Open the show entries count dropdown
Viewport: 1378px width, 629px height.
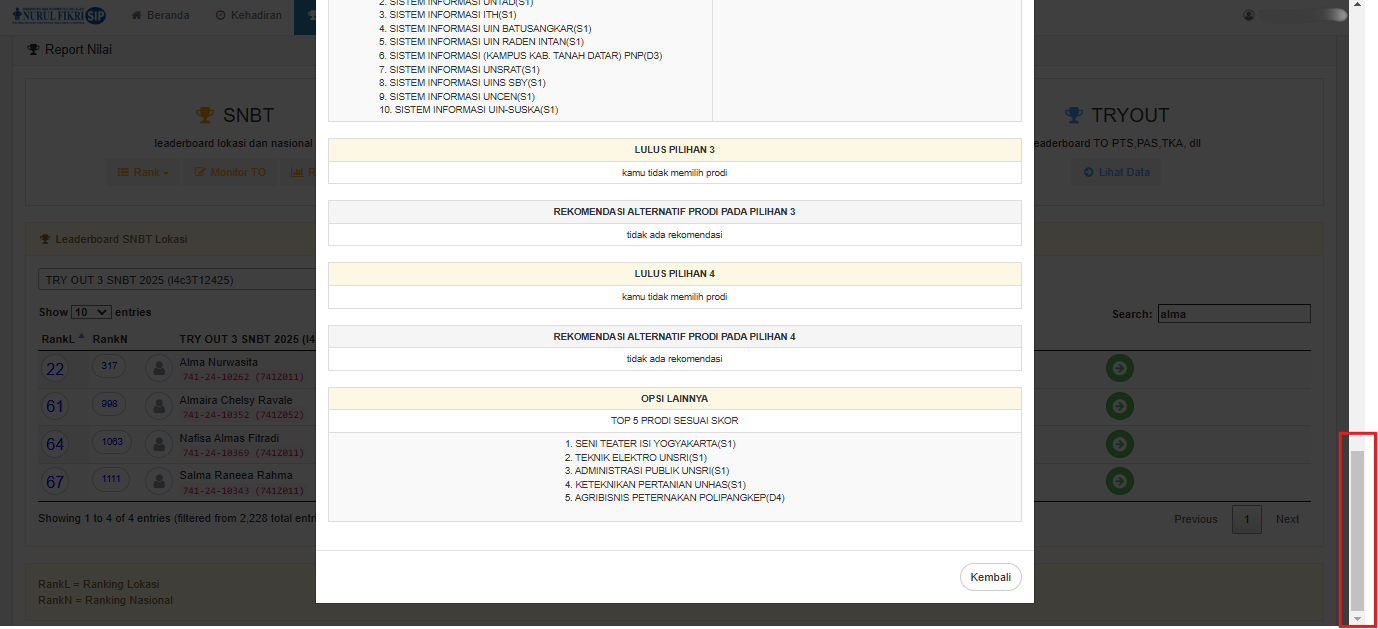[x=91, y=312]
